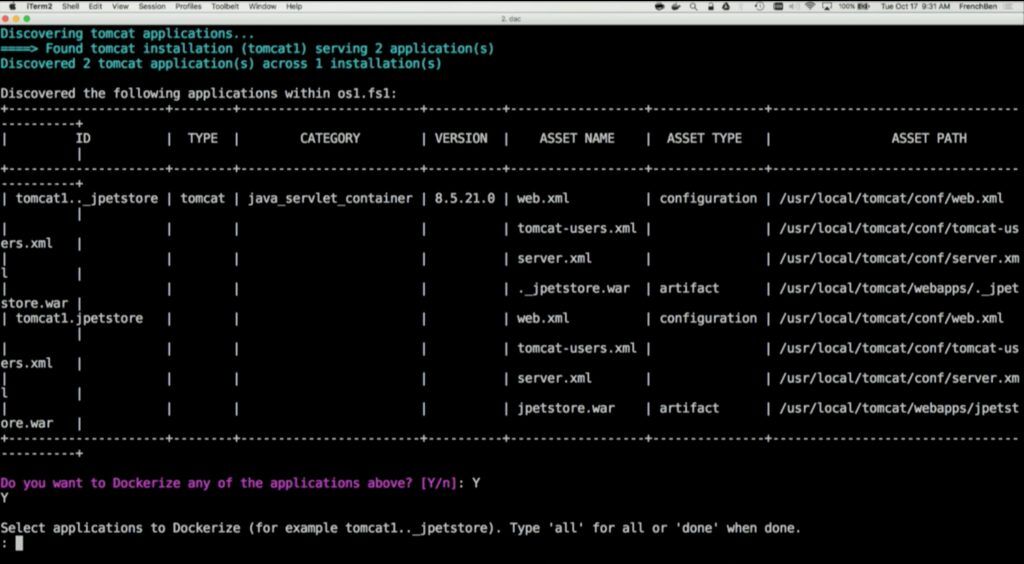Open the Apple menu
This screenshot has width=1024, height=564.
(12, 6)
